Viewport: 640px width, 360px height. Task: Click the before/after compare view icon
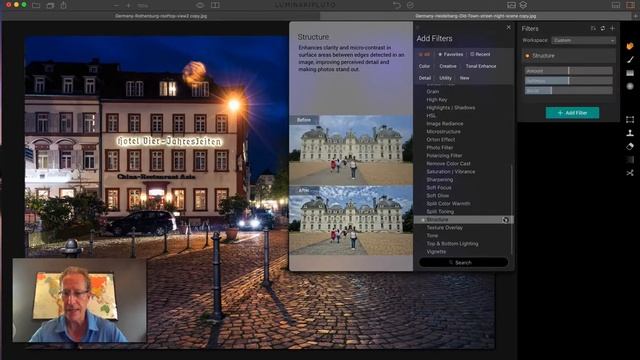point(215,5)
